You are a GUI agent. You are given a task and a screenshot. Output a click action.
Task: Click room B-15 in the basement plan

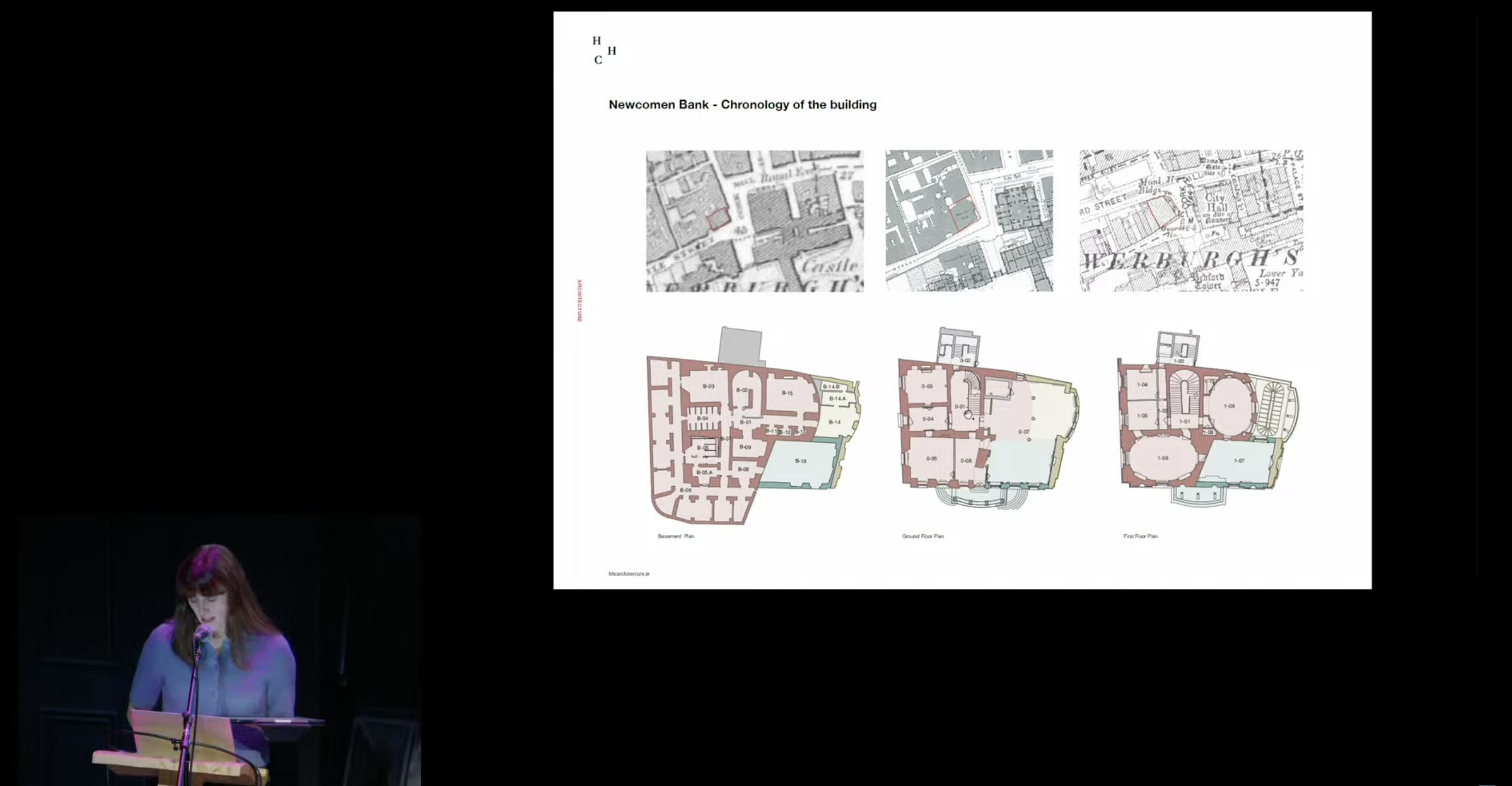[787, 393]
